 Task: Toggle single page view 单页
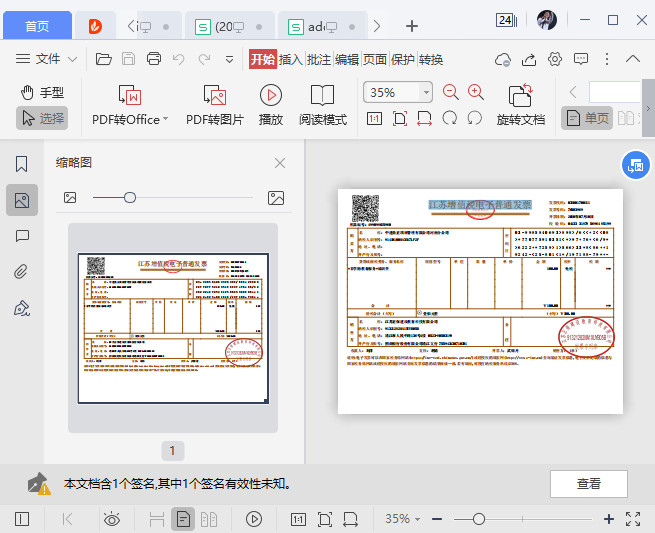click(x=586, y=118)
